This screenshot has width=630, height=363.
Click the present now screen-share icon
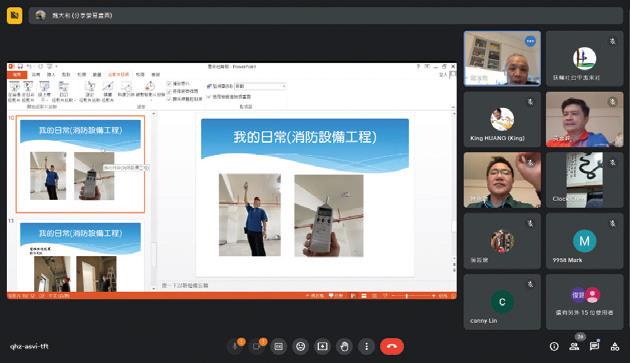point(322,346)
